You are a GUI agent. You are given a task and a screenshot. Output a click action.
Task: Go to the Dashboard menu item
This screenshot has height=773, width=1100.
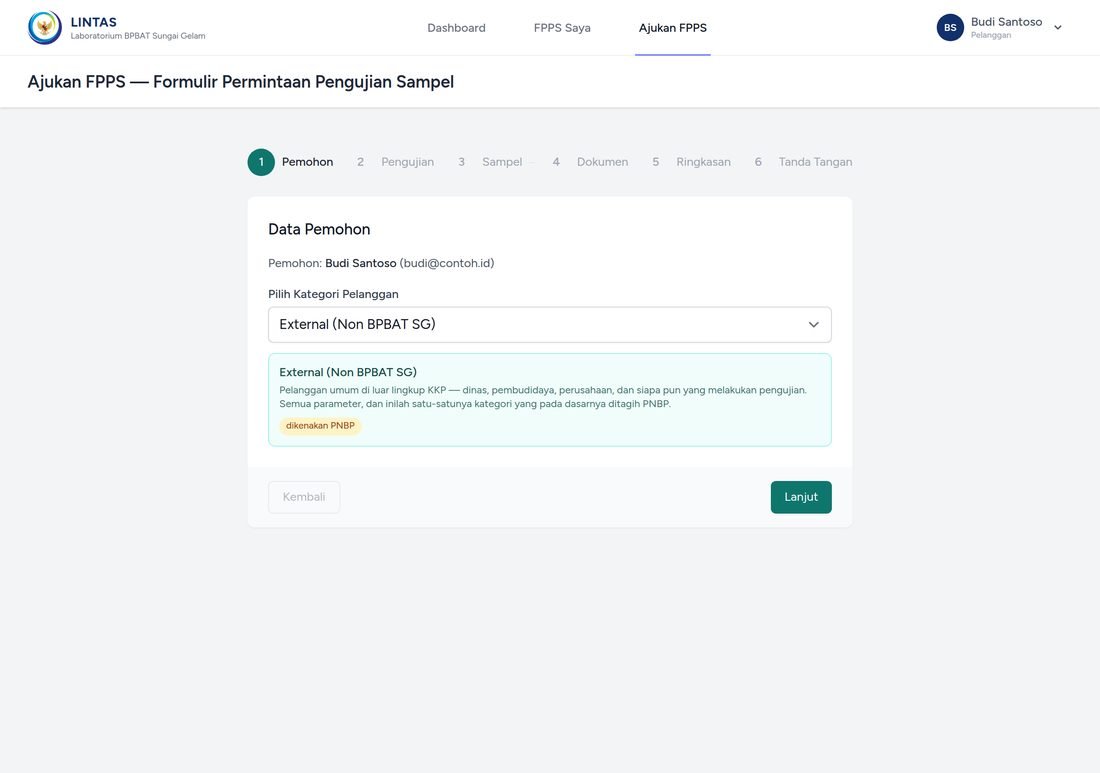tap(456, 27)
